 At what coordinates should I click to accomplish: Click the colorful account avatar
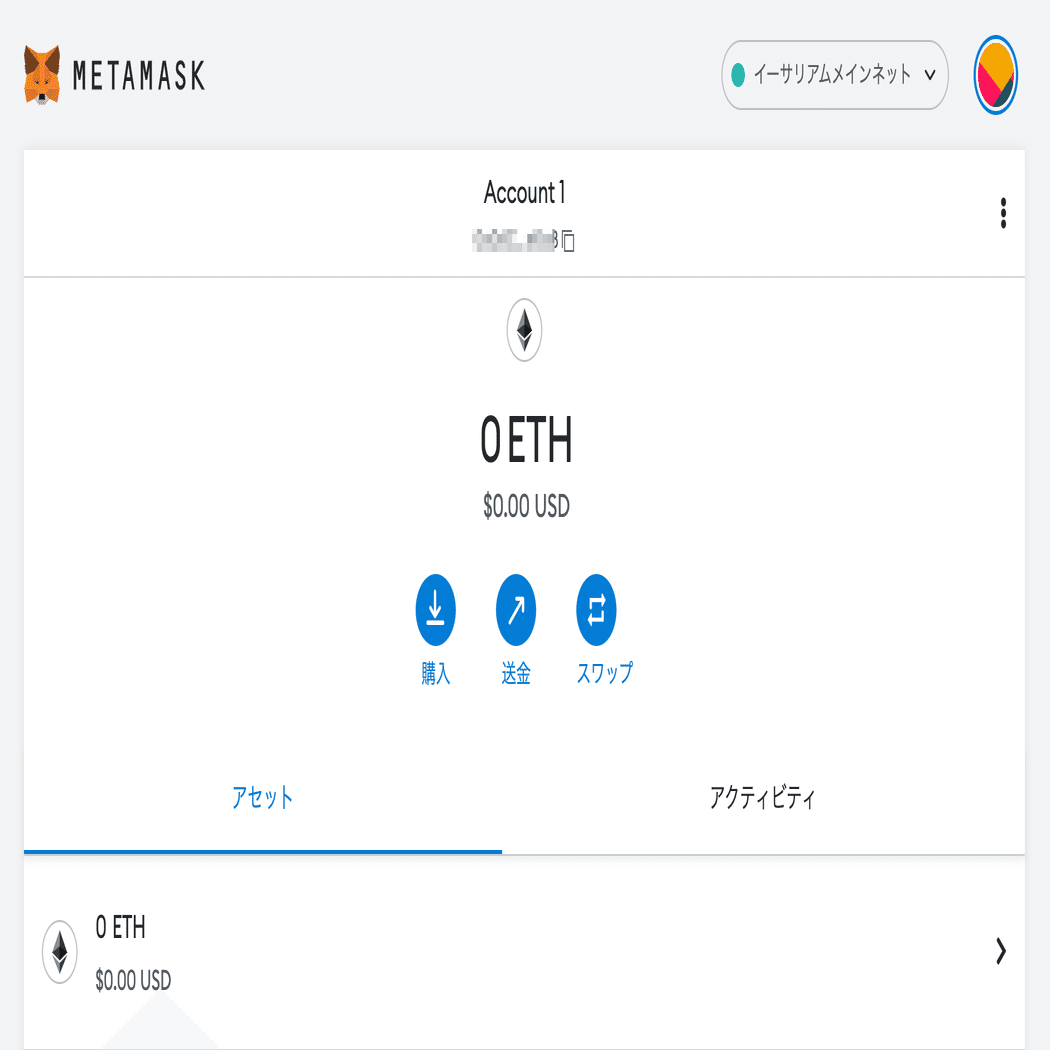tap(996, 75)
